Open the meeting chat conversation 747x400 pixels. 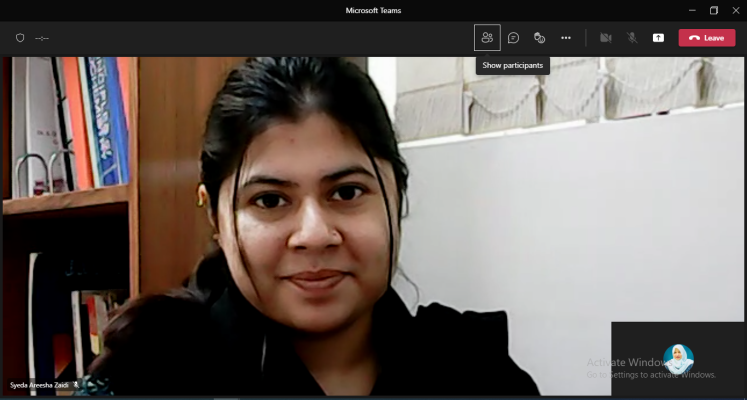tap(513, 38)
